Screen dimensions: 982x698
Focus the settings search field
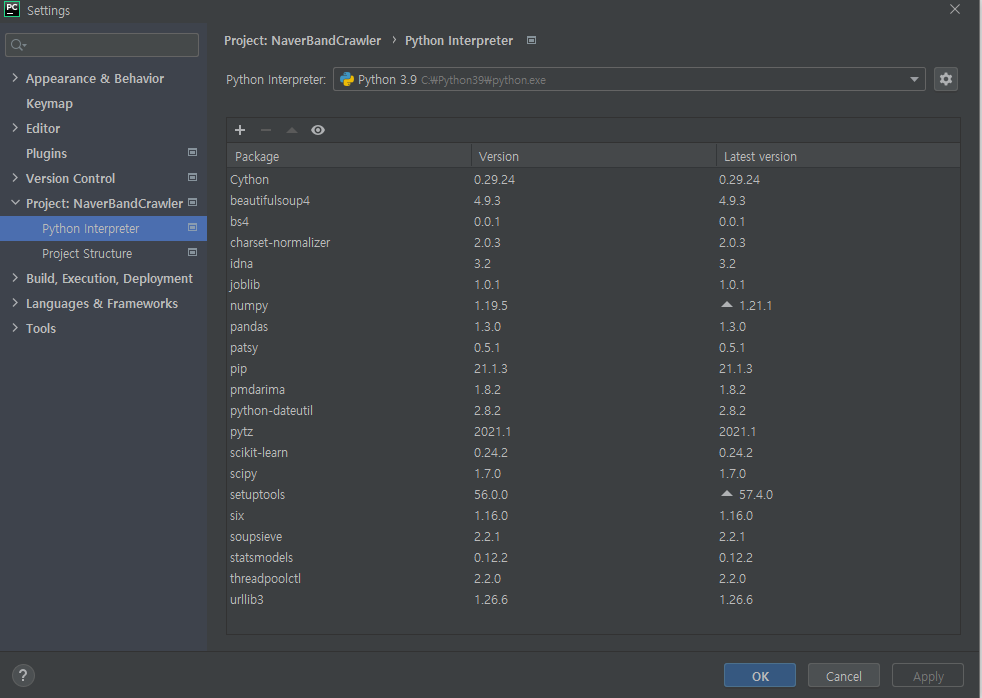pos(102,45)
